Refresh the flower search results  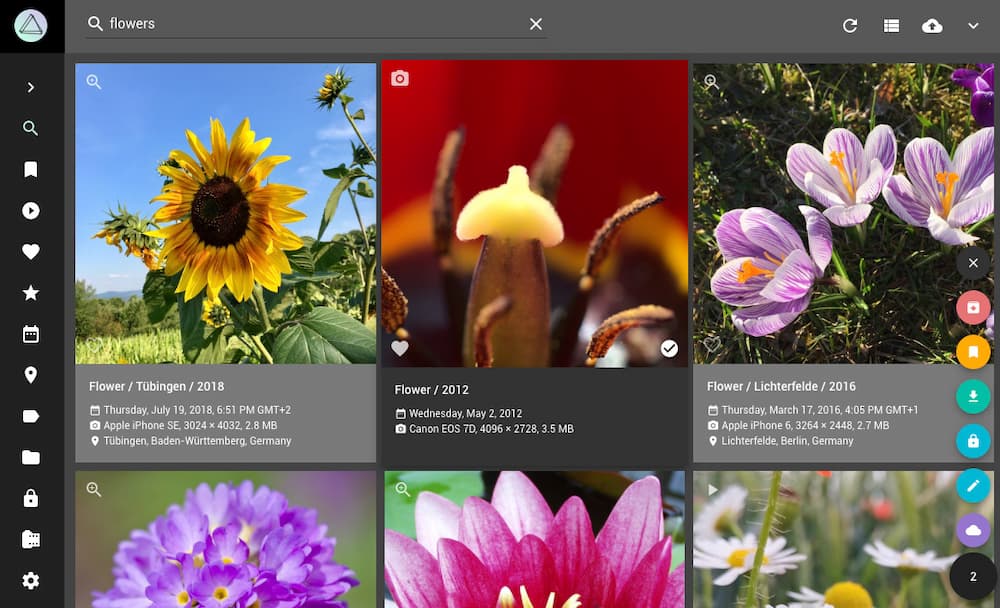850,25
